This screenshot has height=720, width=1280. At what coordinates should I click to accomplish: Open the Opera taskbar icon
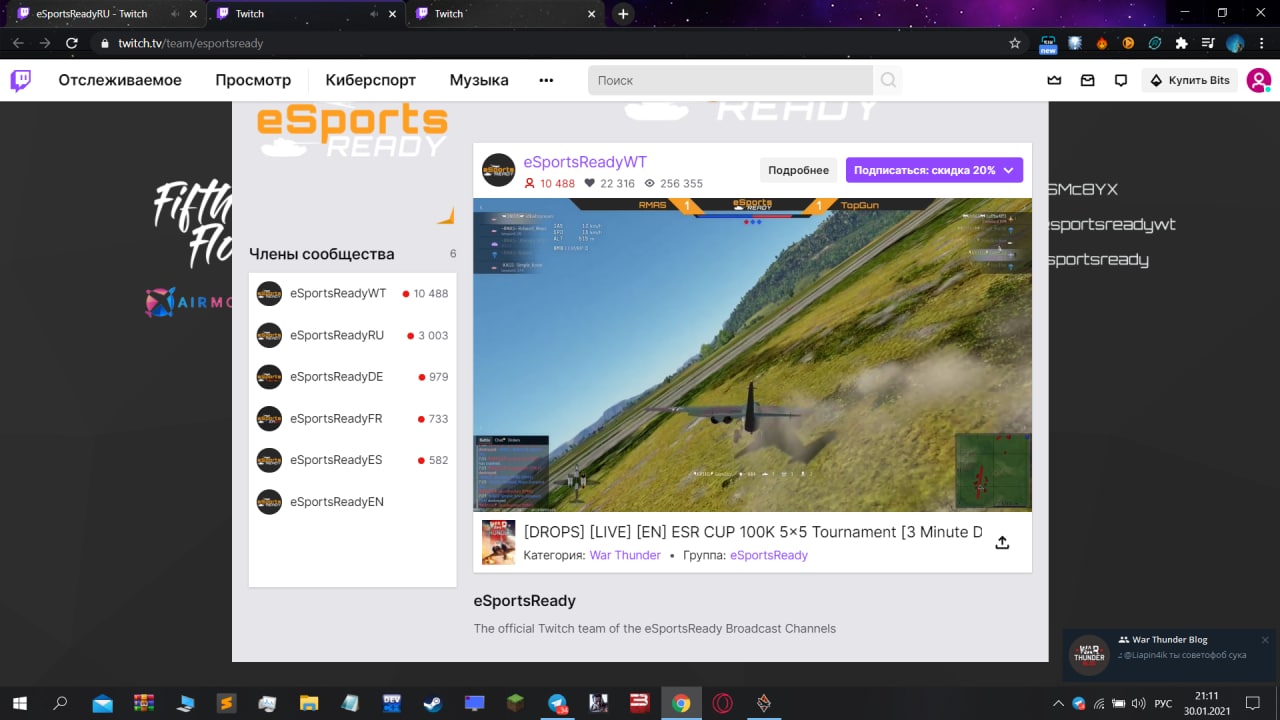click(x=722, y=703)
